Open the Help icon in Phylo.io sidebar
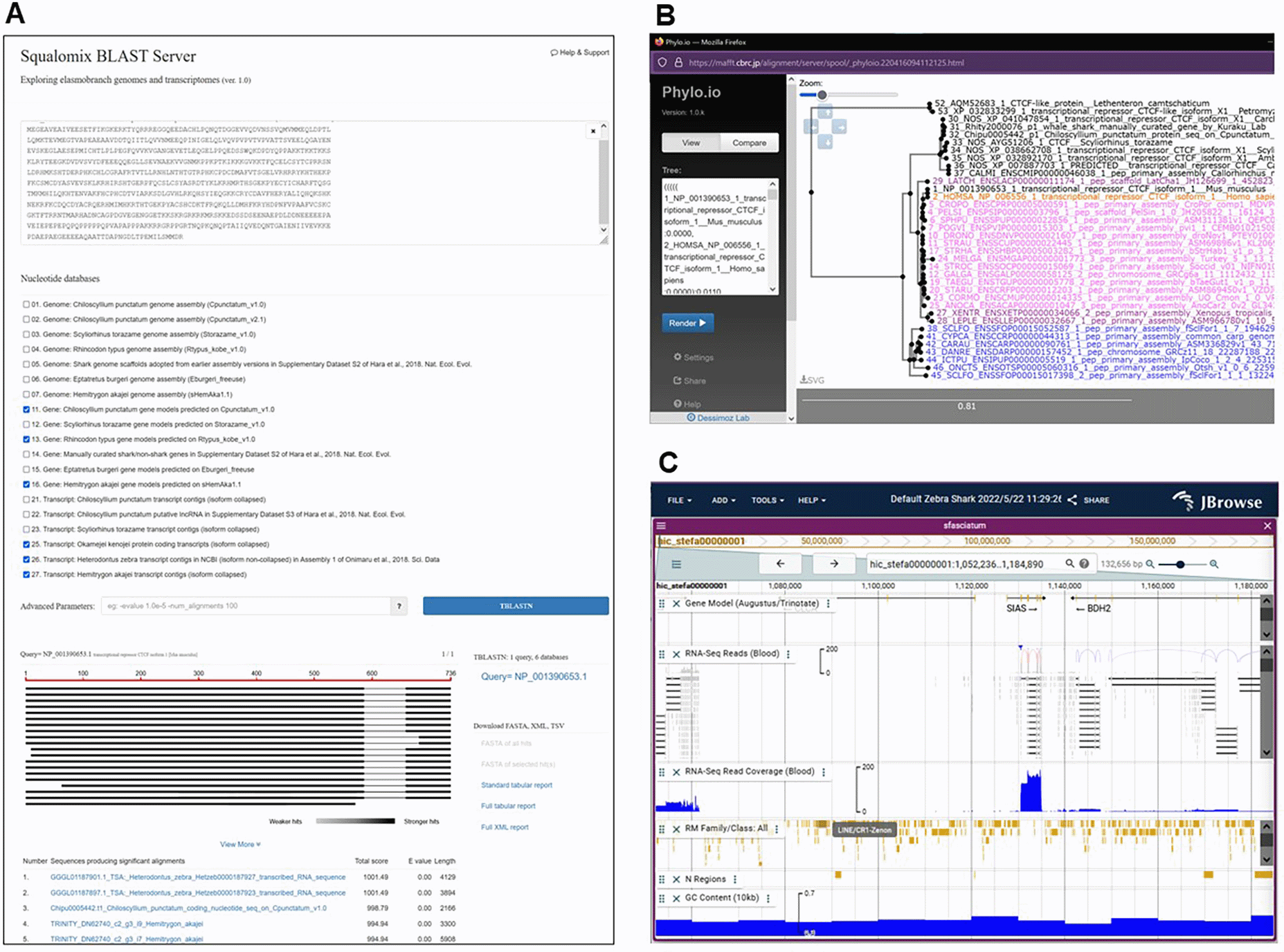 (693, 403)
